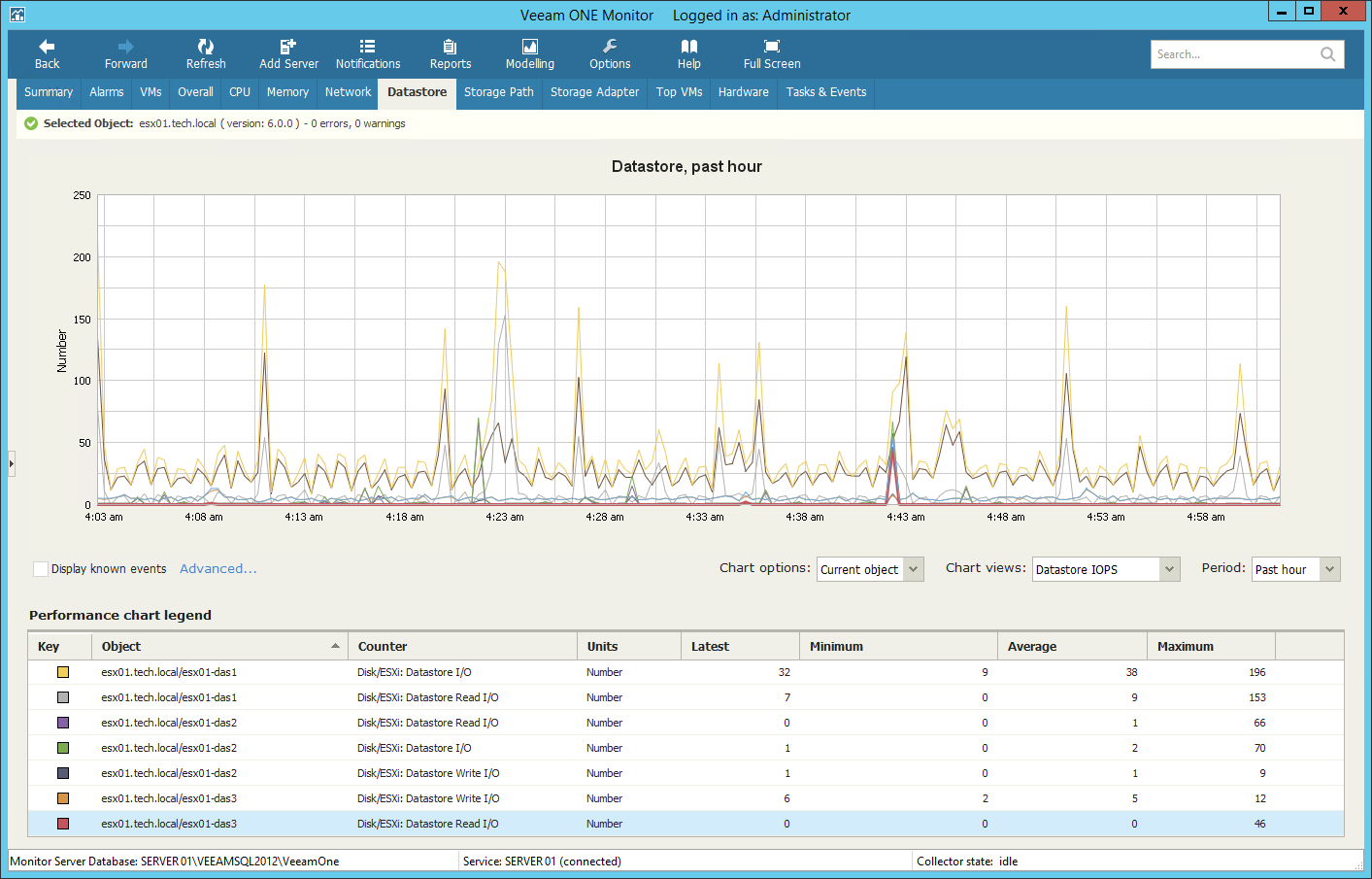Click the Veeam ONE app icon in title bar

[17, 15]
